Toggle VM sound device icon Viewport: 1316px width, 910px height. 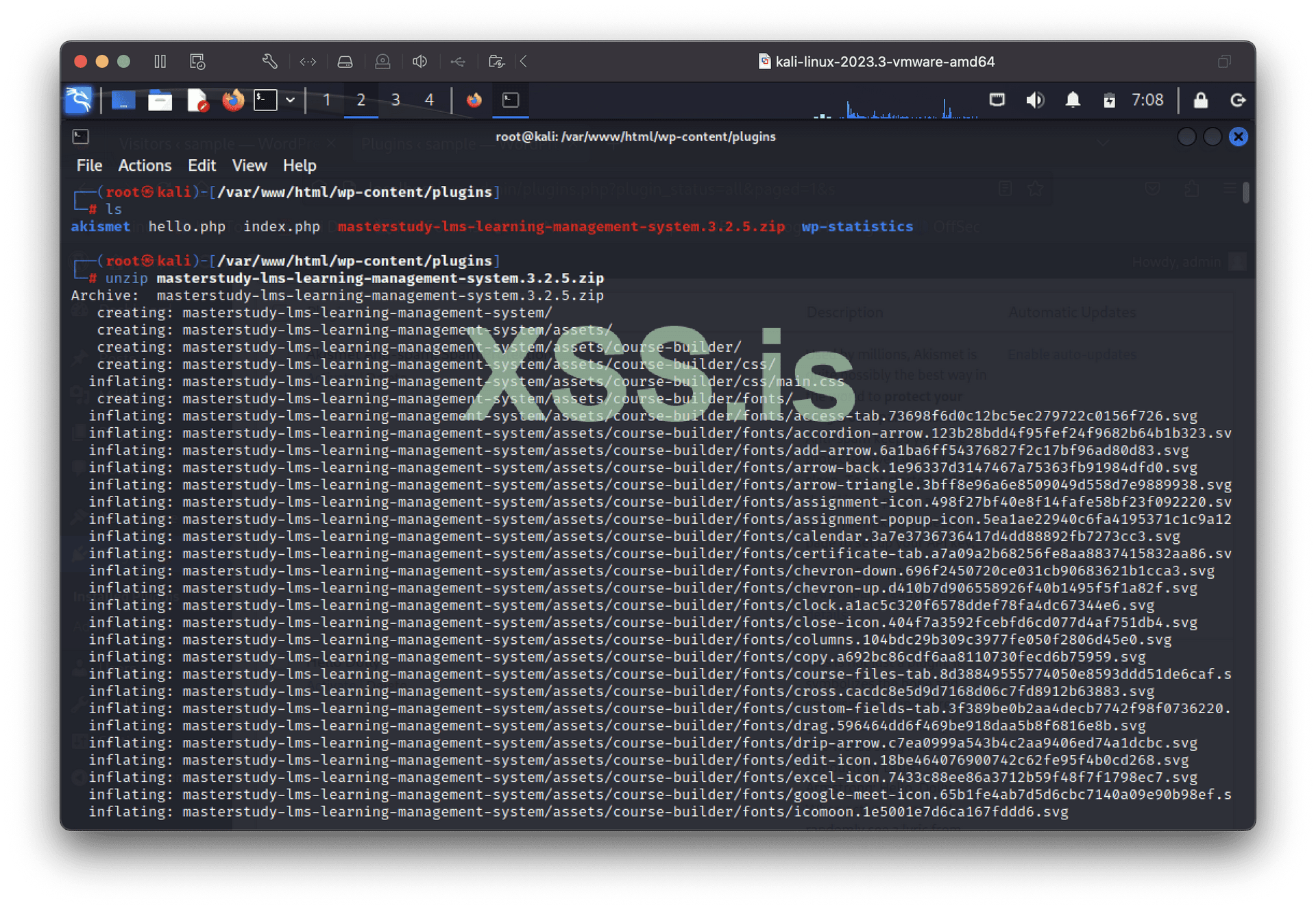tap(419, 62)
